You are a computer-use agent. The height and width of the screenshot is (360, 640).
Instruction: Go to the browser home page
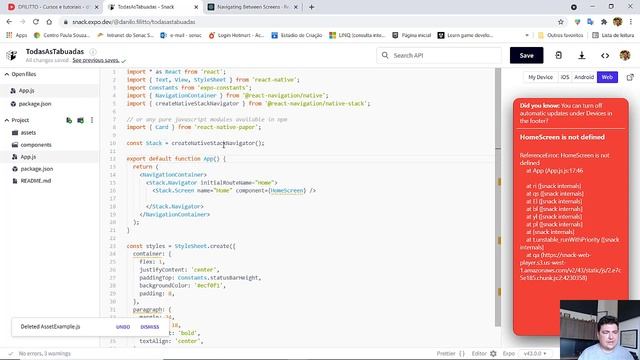(x=49, y=22)
